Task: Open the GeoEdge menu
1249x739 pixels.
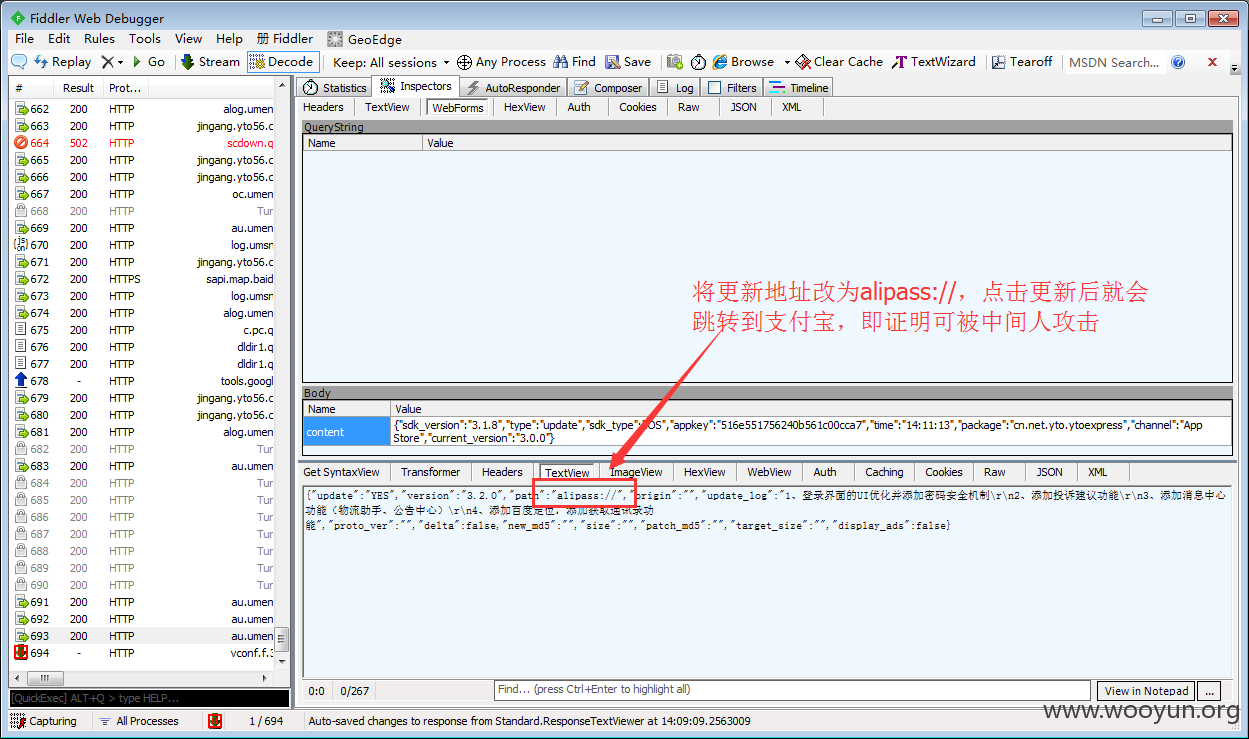Action: point(365,39)
